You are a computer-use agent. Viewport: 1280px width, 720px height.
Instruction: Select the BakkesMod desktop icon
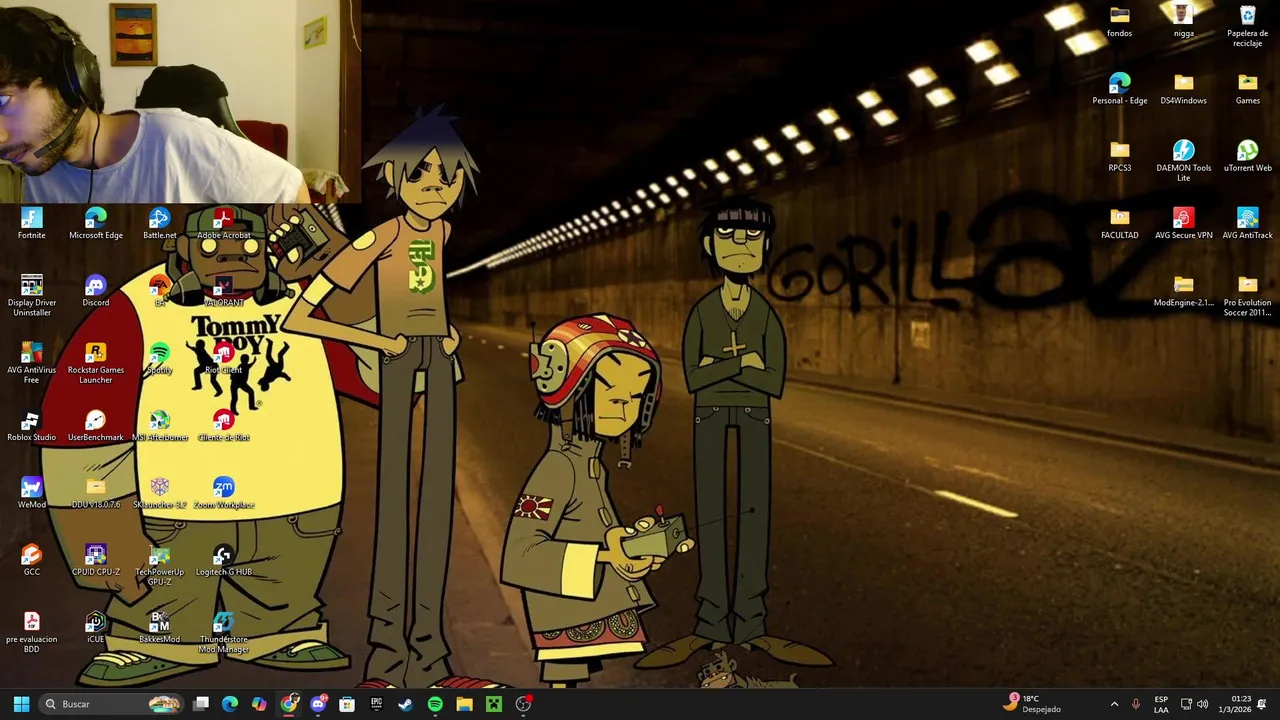[160, 626]
